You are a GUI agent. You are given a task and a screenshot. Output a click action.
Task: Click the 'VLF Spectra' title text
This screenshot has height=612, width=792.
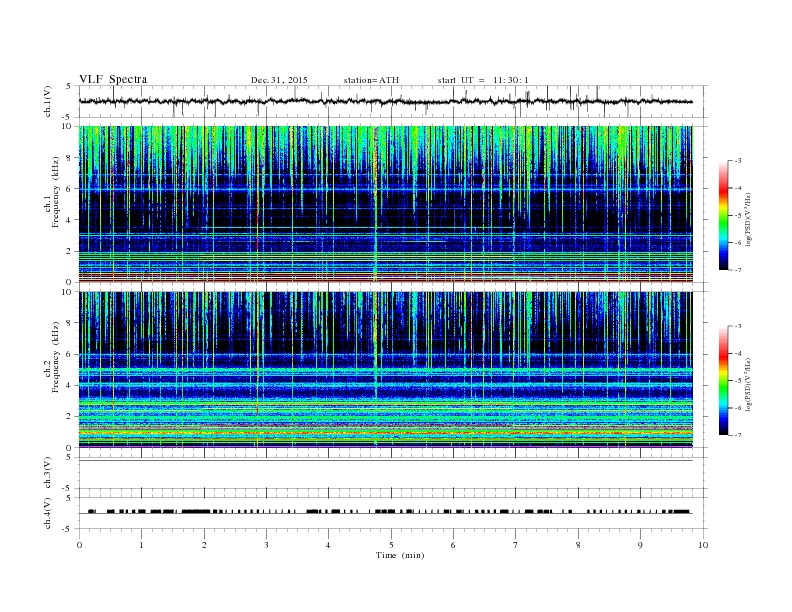113,79
